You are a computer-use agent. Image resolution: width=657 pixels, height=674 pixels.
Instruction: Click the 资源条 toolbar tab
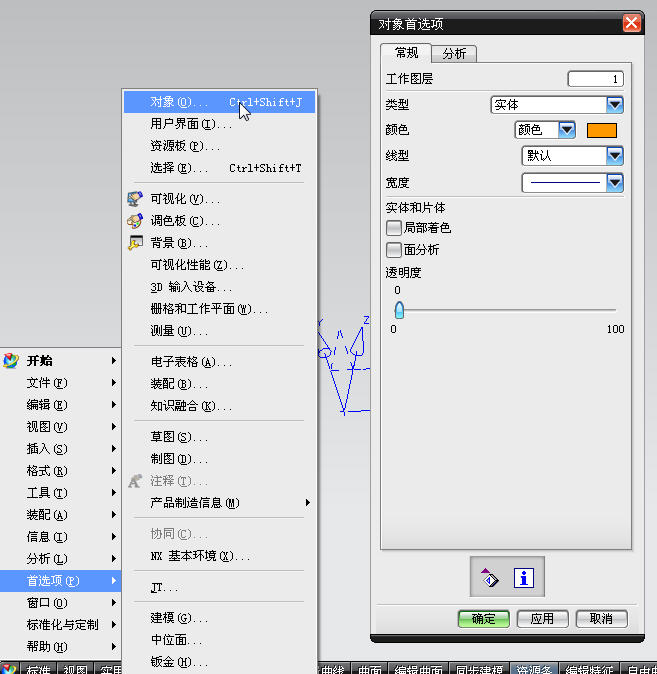tap(534, 669)
